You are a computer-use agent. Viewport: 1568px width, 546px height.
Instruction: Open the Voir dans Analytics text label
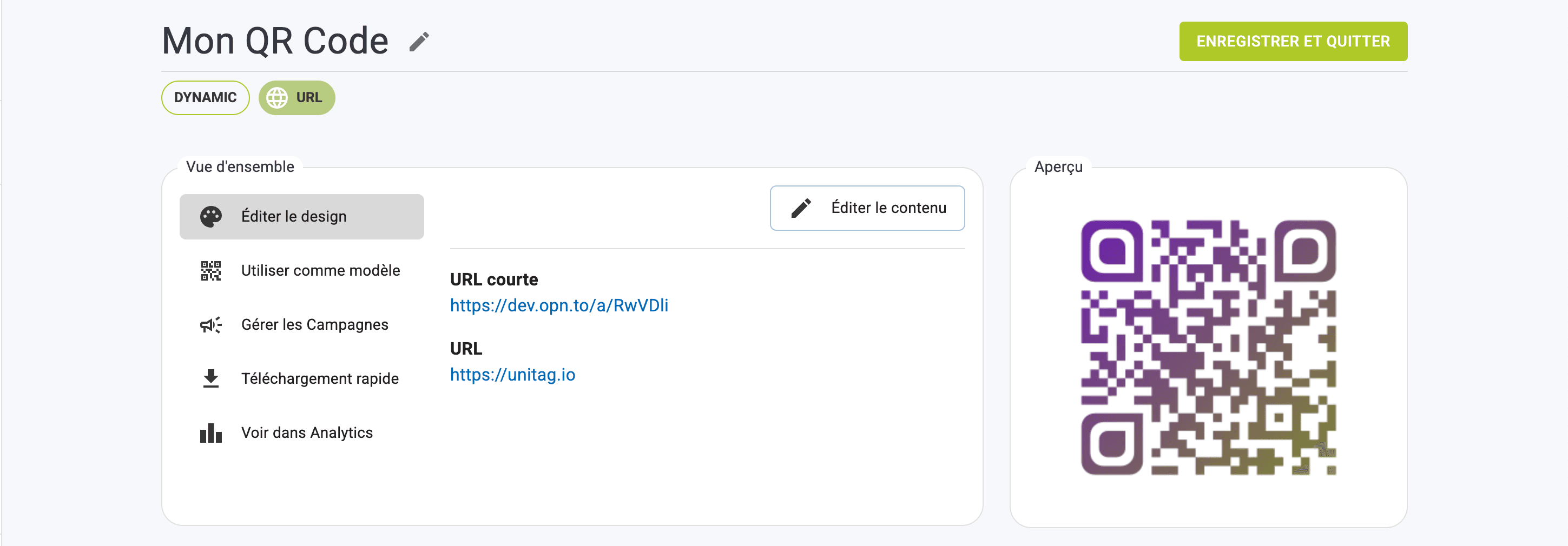point(307,433)
